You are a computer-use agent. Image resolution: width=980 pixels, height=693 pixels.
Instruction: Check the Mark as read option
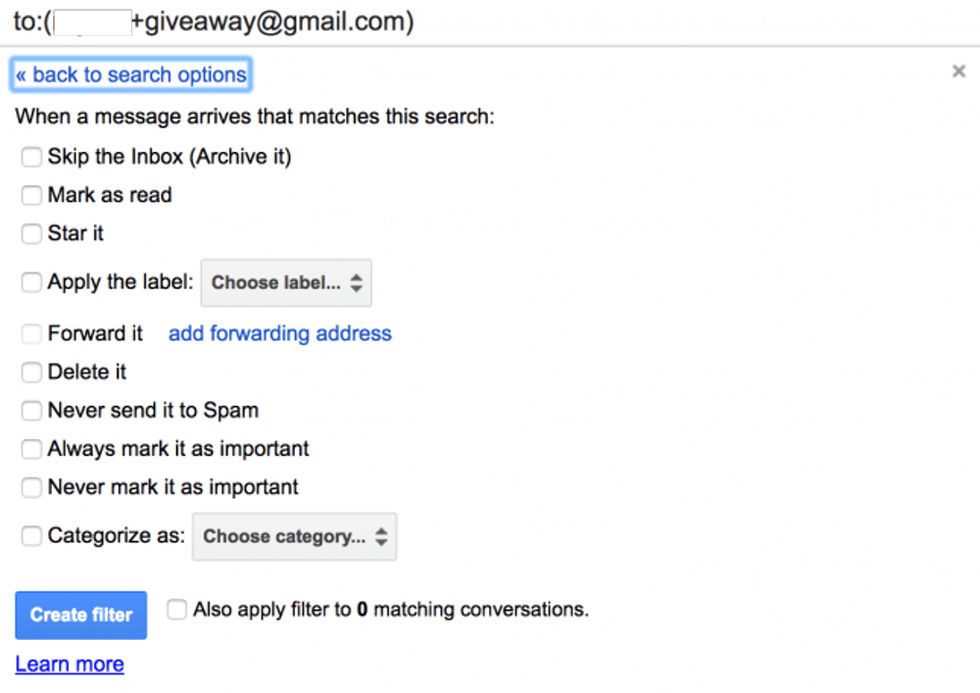(32, 196)
